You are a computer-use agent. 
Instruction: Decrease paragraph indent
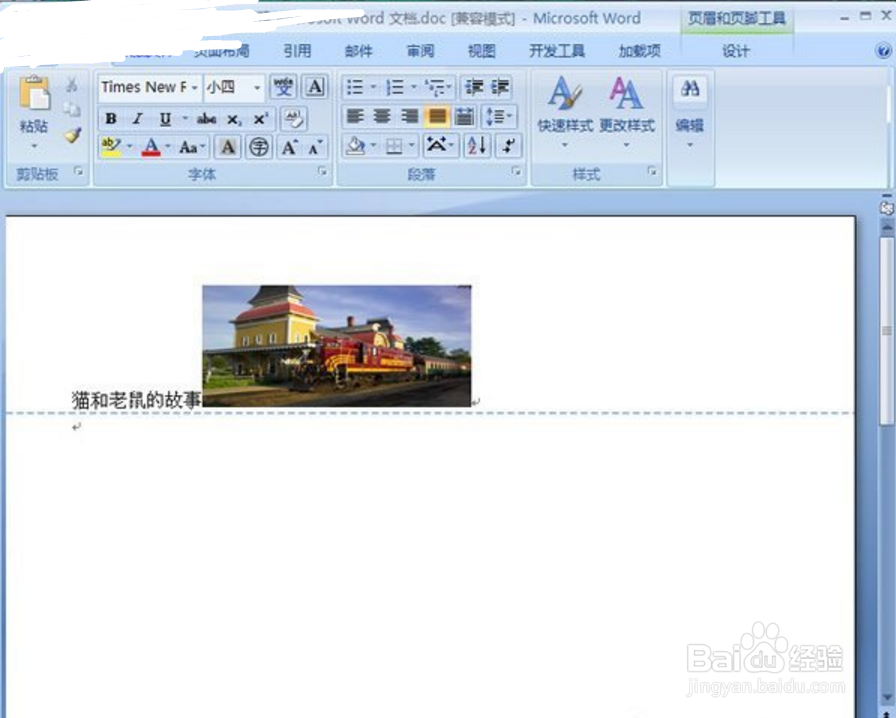[x=474, y=87]
